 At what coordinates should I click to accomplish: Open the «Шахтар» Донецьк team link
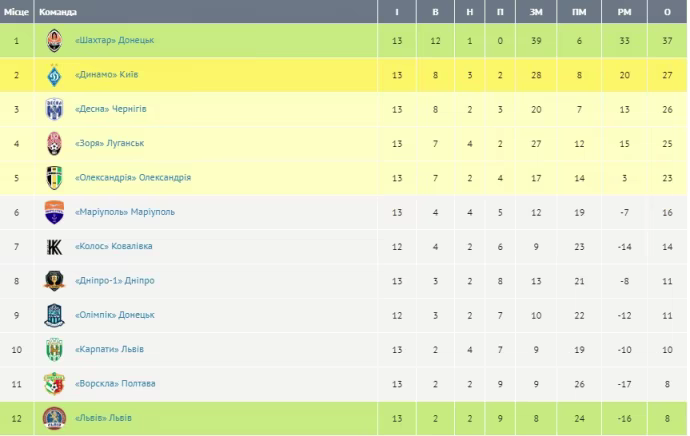pos(114,40)
